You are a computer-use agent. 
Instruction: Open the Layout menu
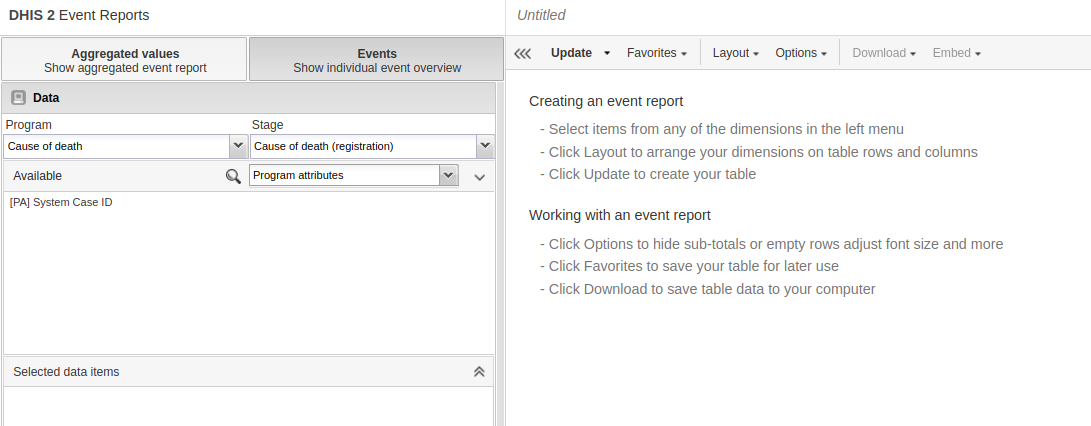click(x=735, y=53)
